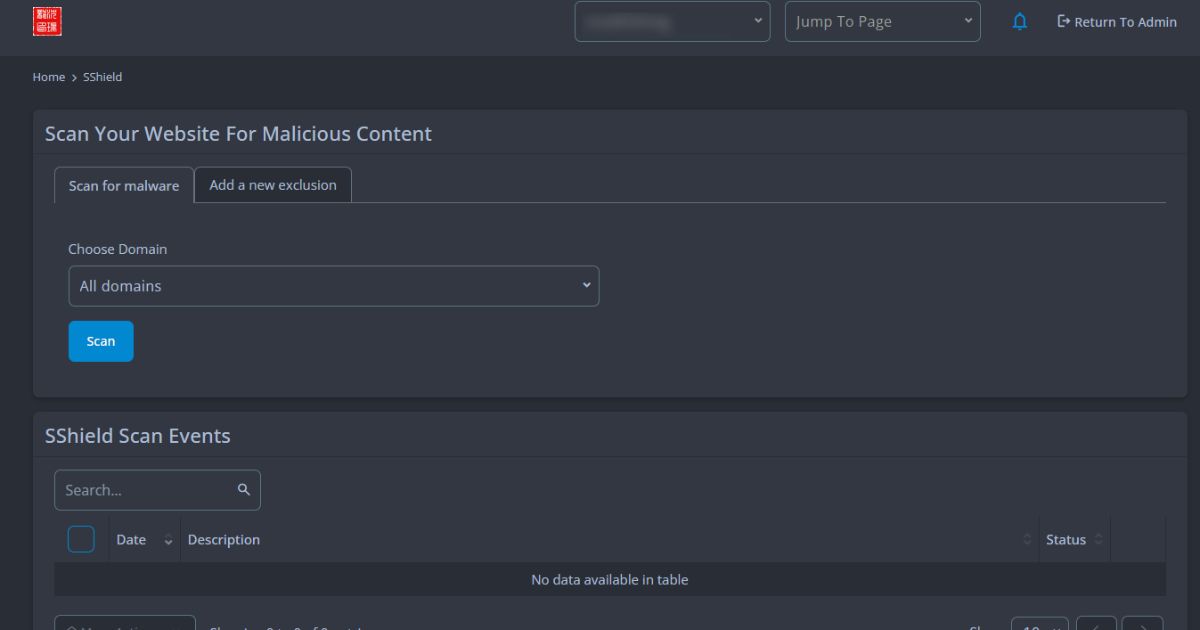Click the red logo icon in header
Viewport: 1200px width, 630px height.
(47, 21)
